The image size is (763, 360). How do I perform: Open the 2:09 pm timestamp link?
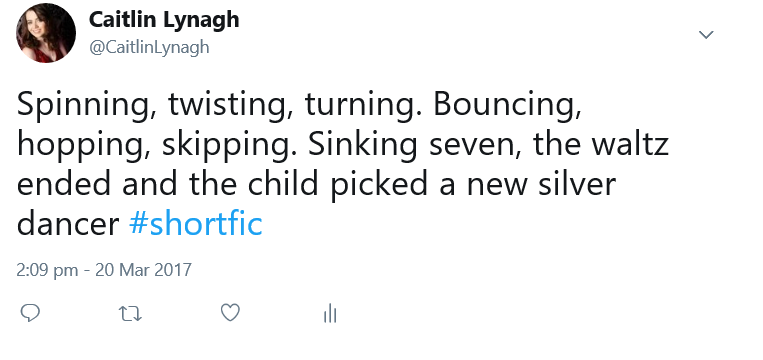tap(47, 270)
